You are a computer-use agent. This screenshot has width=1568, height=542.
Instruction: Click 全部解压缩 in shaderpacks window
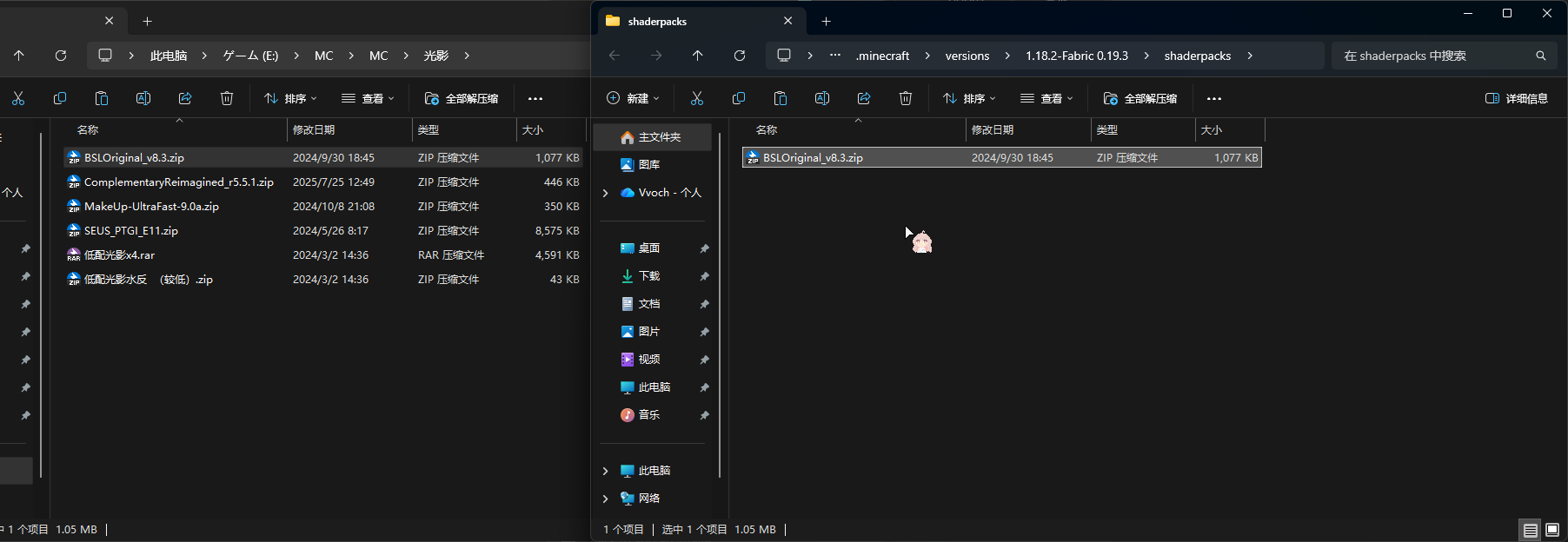pyautogui.click(x=1140, y=98)
